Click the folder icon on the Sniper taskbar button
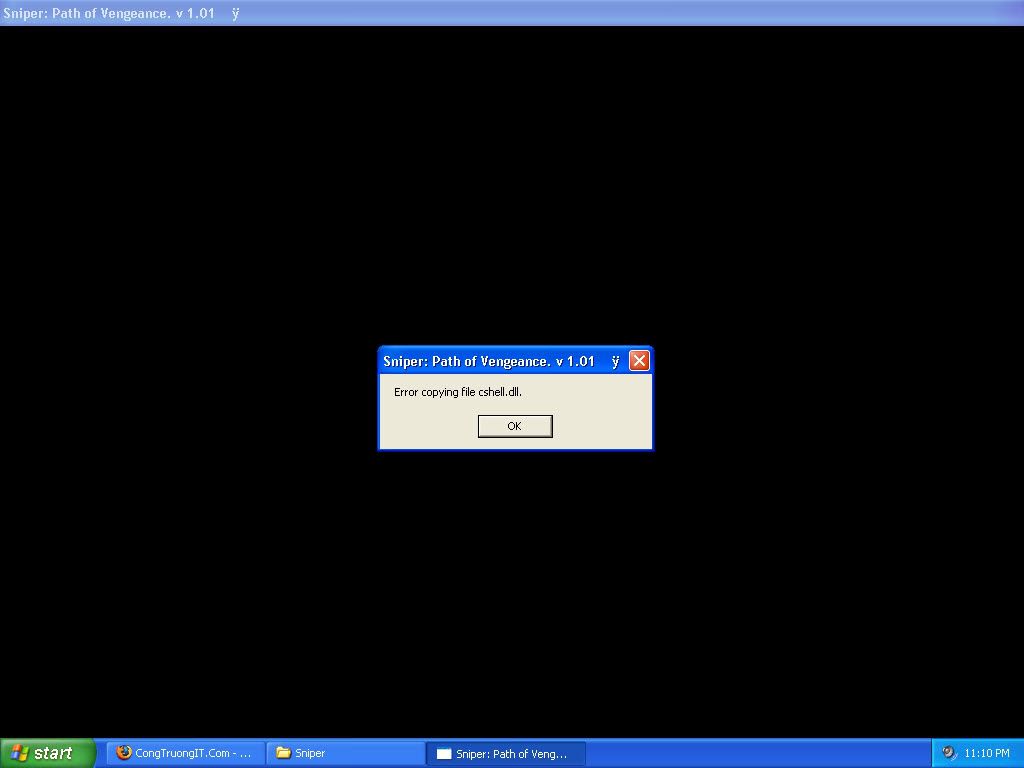This screenshot has width=1024, height=768. click(283, 752)
